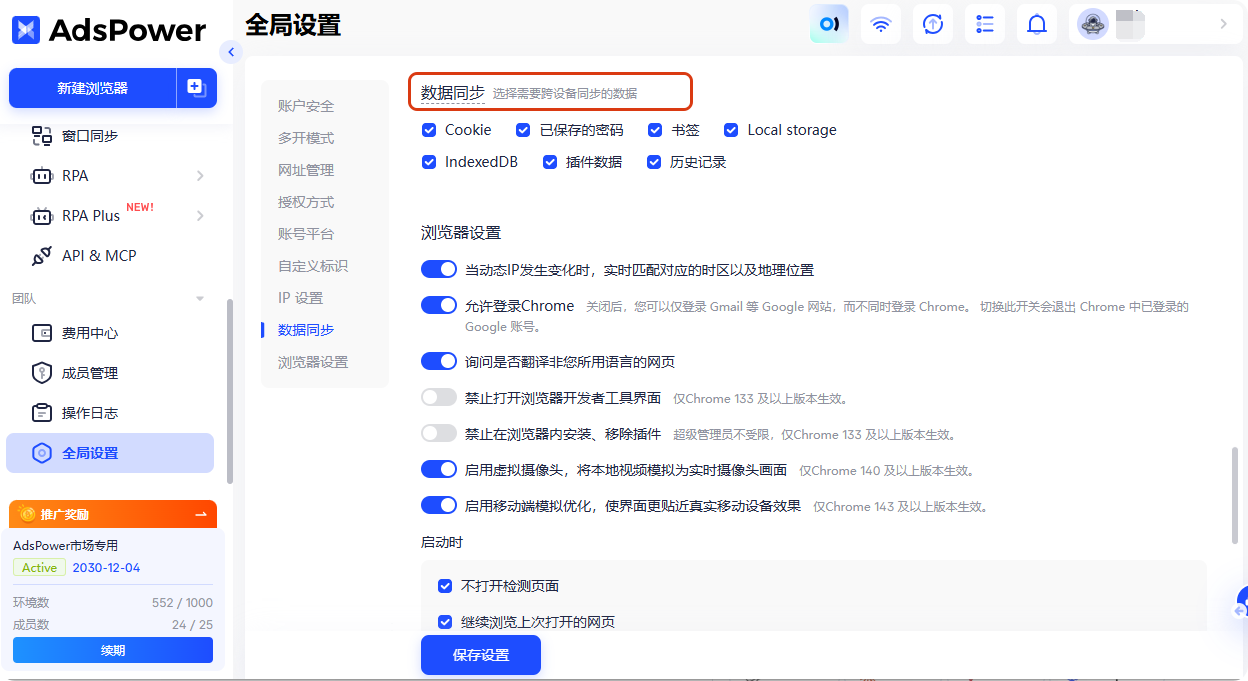The height and width of the screenshot is (681, 1248).
Task: Click the Wi-Fi network status icon
Action: click(881, 24)
